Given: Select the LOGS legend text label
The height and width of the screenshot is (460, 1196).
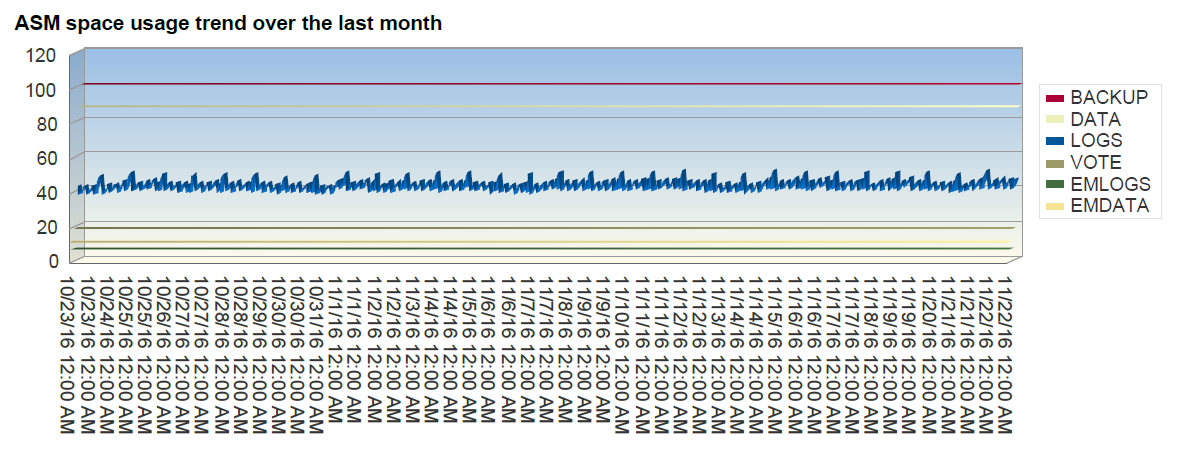Looking at the screenshot, I should [1096, 141].
